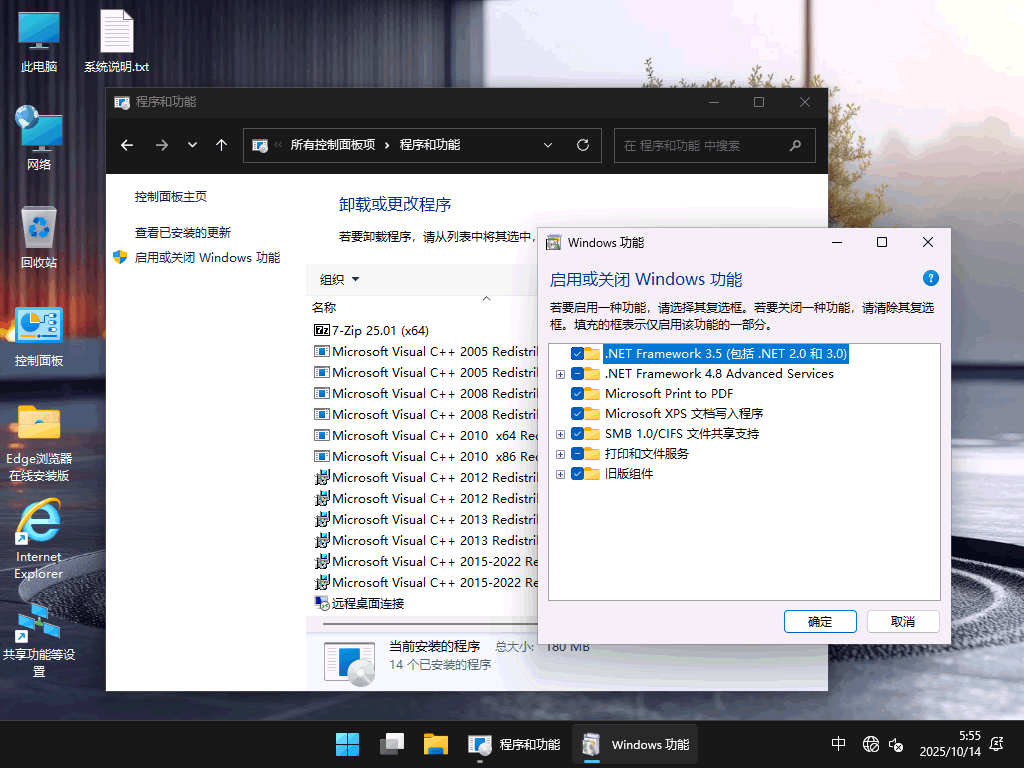Click the horizontal scrollbar under program list
Image resolution: width=1024 pixels, height=768 pixels.
pos(428,624)
